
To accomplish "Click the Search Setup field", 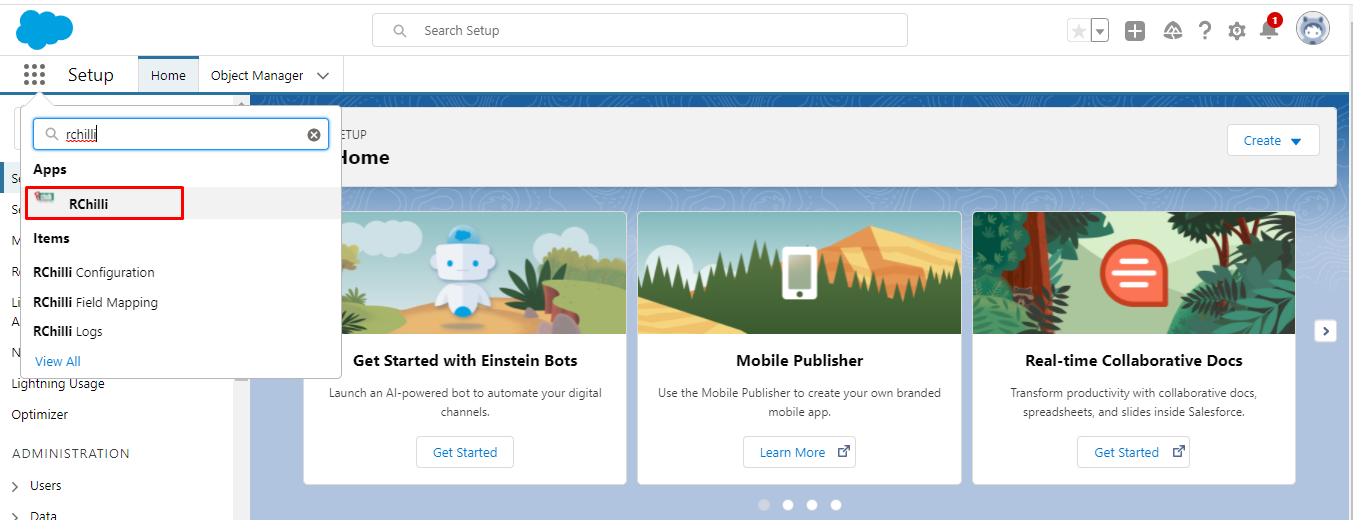I will click(x=640, y=30).
